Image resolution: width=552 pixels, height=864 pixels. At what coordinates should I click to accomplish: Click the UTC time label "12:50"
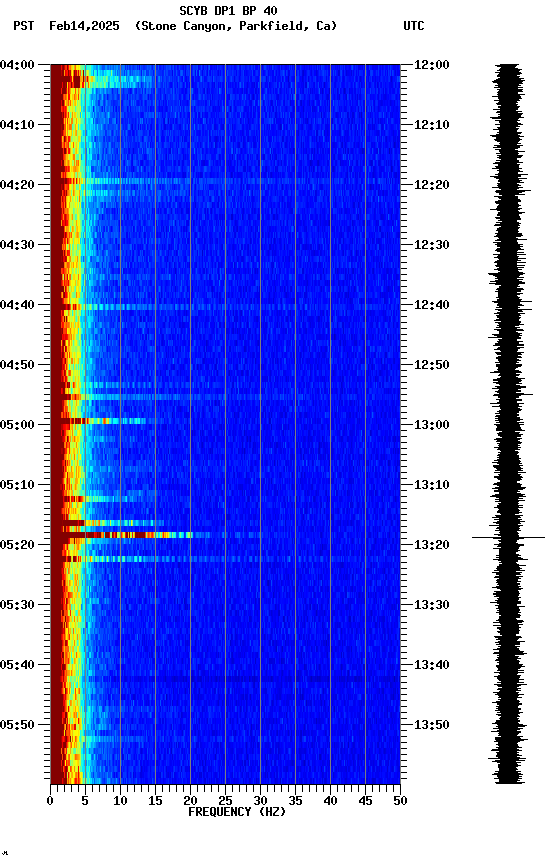point(432,365)
